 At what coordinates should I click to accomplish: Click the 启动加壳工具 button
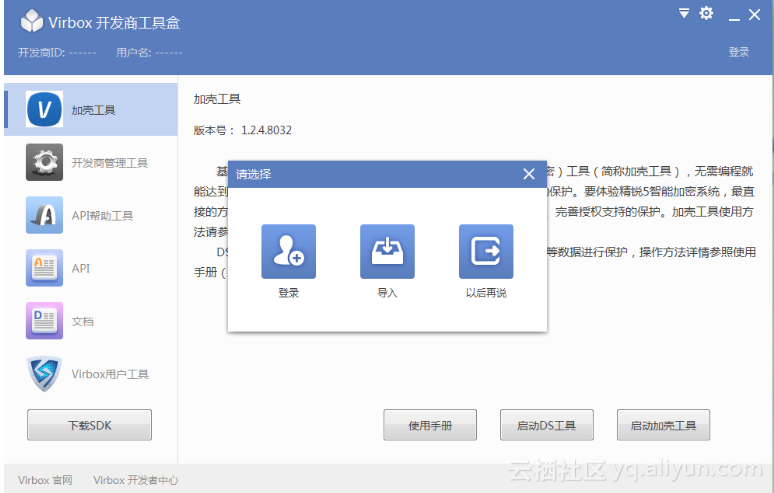[663, 425]
